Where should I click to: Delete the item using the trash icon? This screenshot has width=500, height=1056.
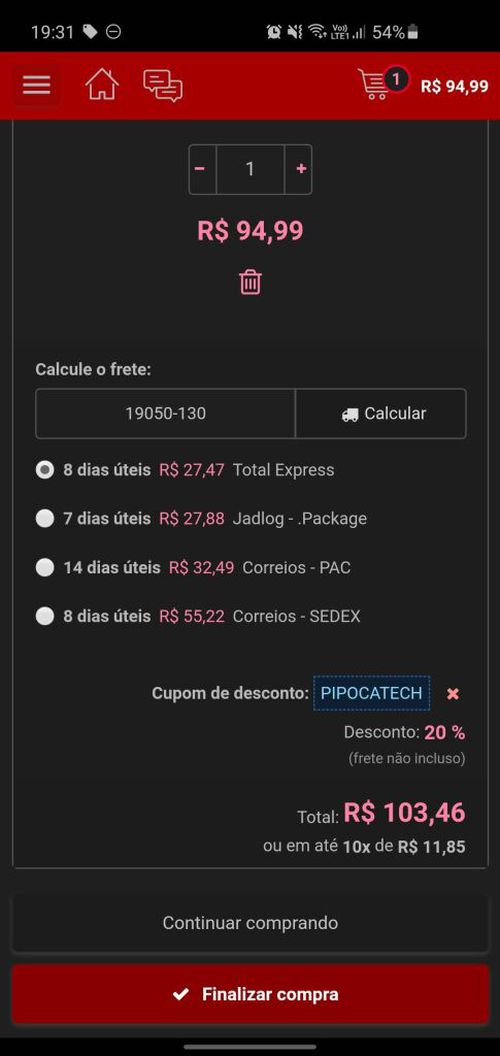[250, 282]
